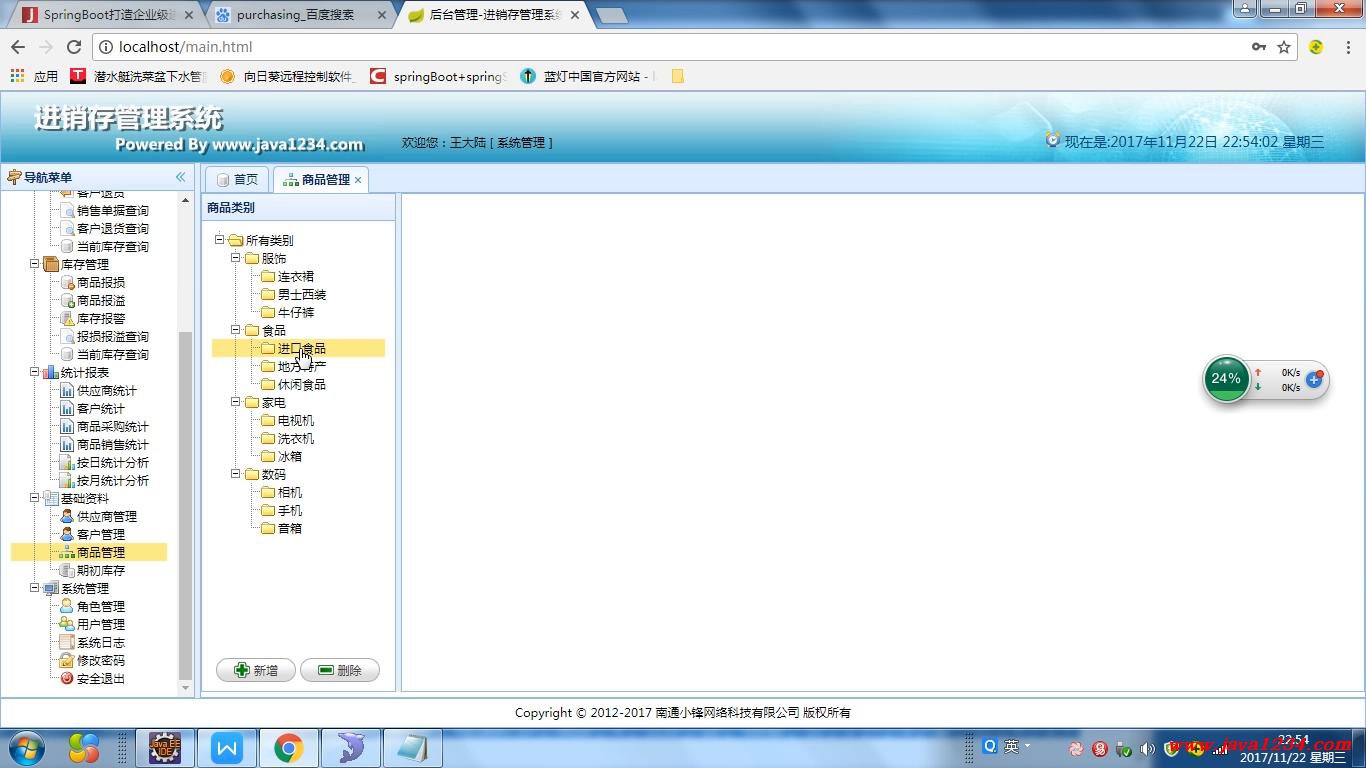Bookmark this page with the star icon
The height and width of the screenshot is (768, 1366).
coord(1284,47)
